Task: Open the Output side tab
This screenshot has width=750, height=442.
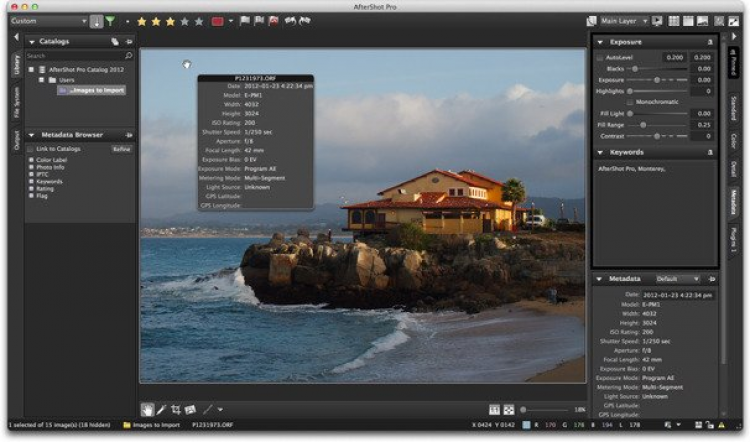Action: point(16,140)
